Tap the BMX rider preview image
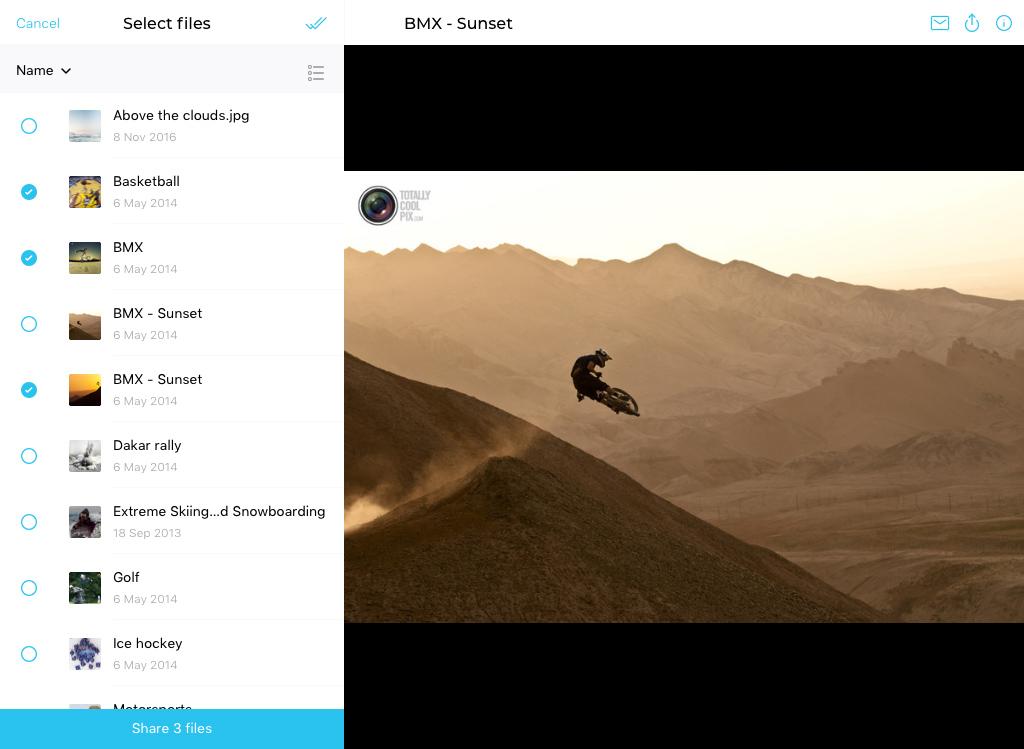The image size is (1024, 749). (684, 396)
